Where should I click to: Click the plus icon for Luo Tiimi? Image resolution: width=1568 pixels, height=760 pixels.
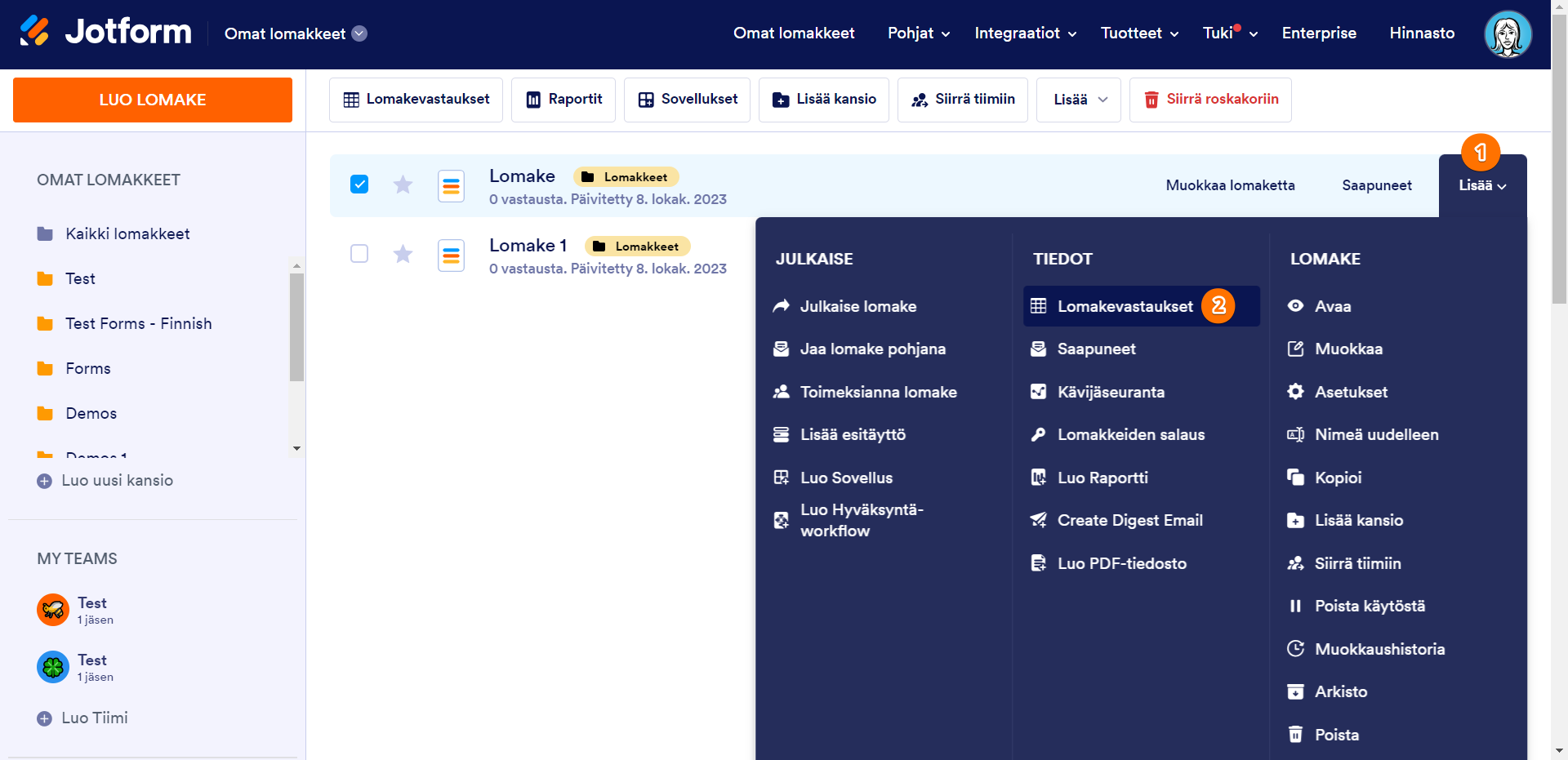(45, 718)
